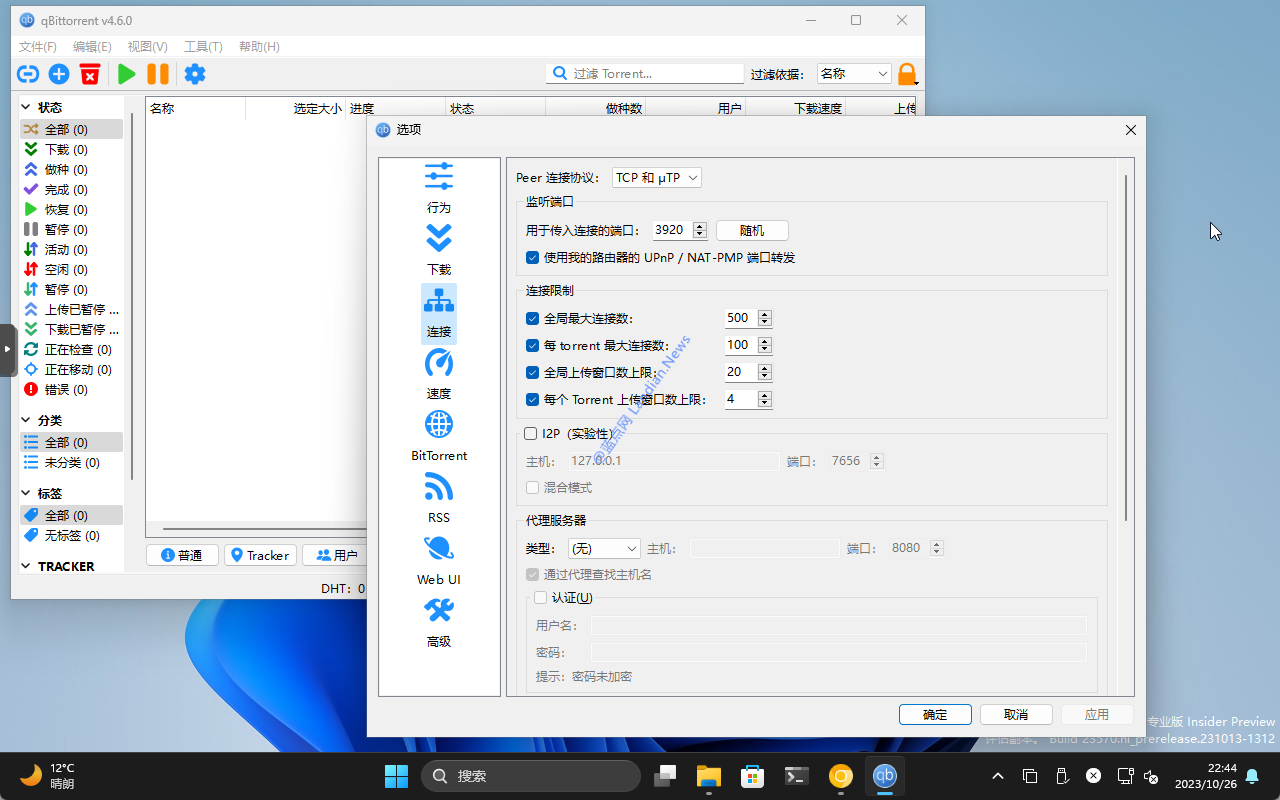Open the RSS settings section

point(439,488)
